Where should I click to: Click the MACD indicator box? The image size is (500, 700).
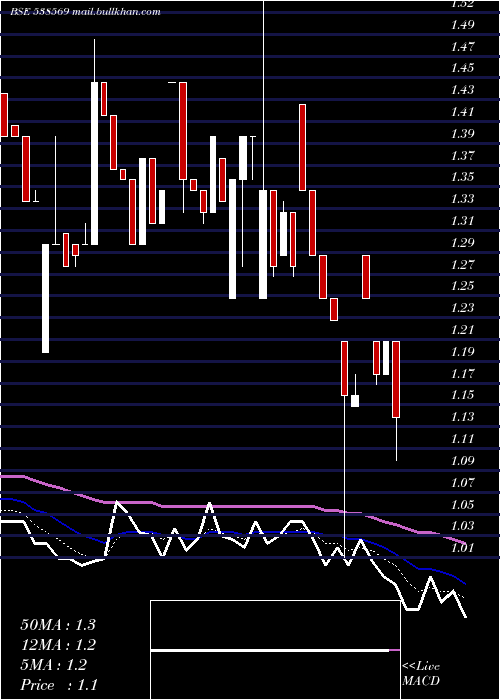(x=275, y=650)
